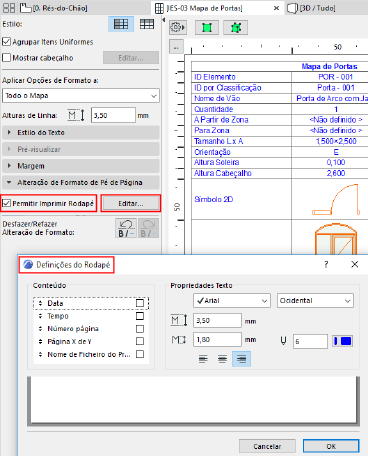Click Editar next to Permitir Imprimir Rodapé

click(131, 203)
